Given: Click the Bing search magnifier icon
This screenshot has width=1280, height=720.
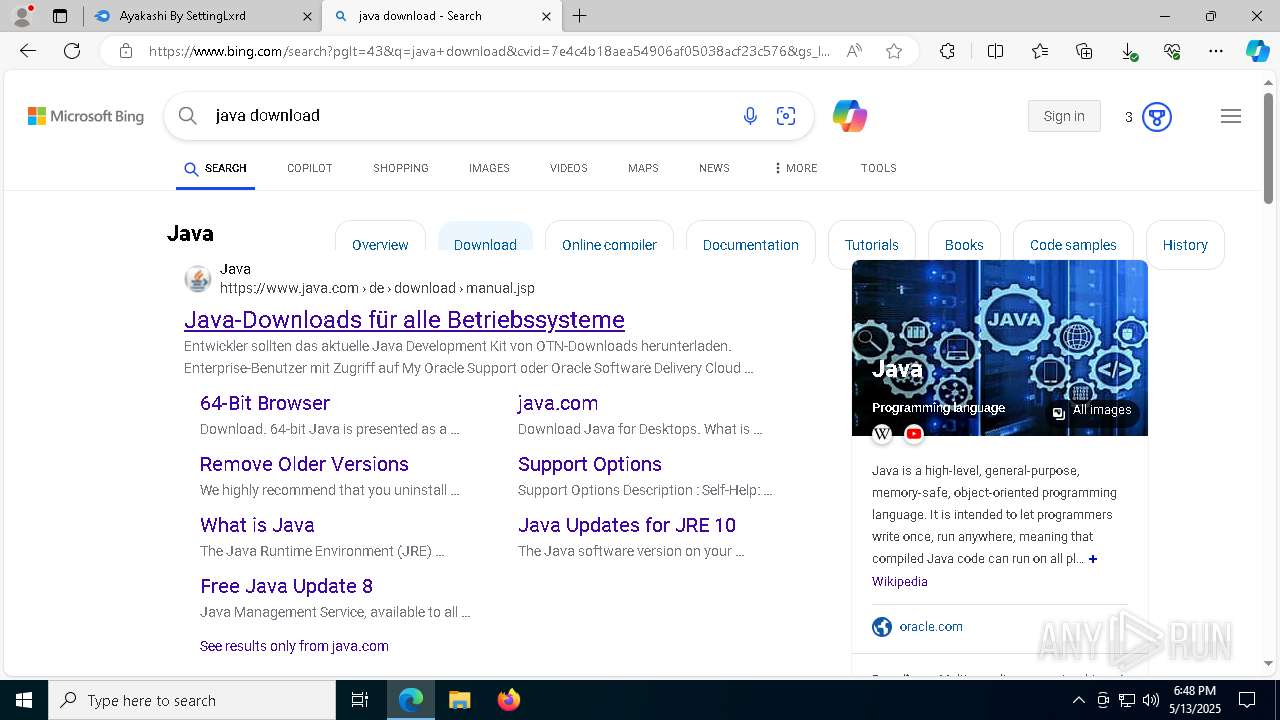Looking at the screenshot, I should (187, 116).
